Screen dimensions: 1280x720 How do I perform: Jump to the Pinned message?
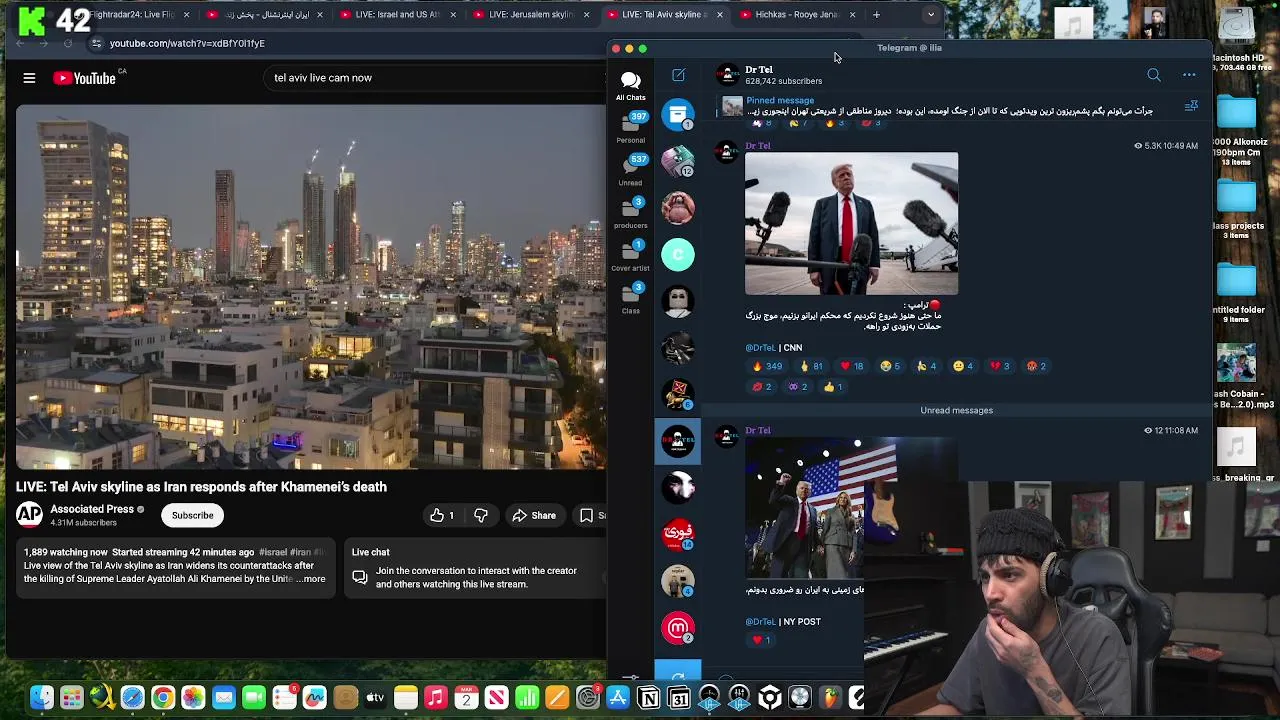coord(950,106)
